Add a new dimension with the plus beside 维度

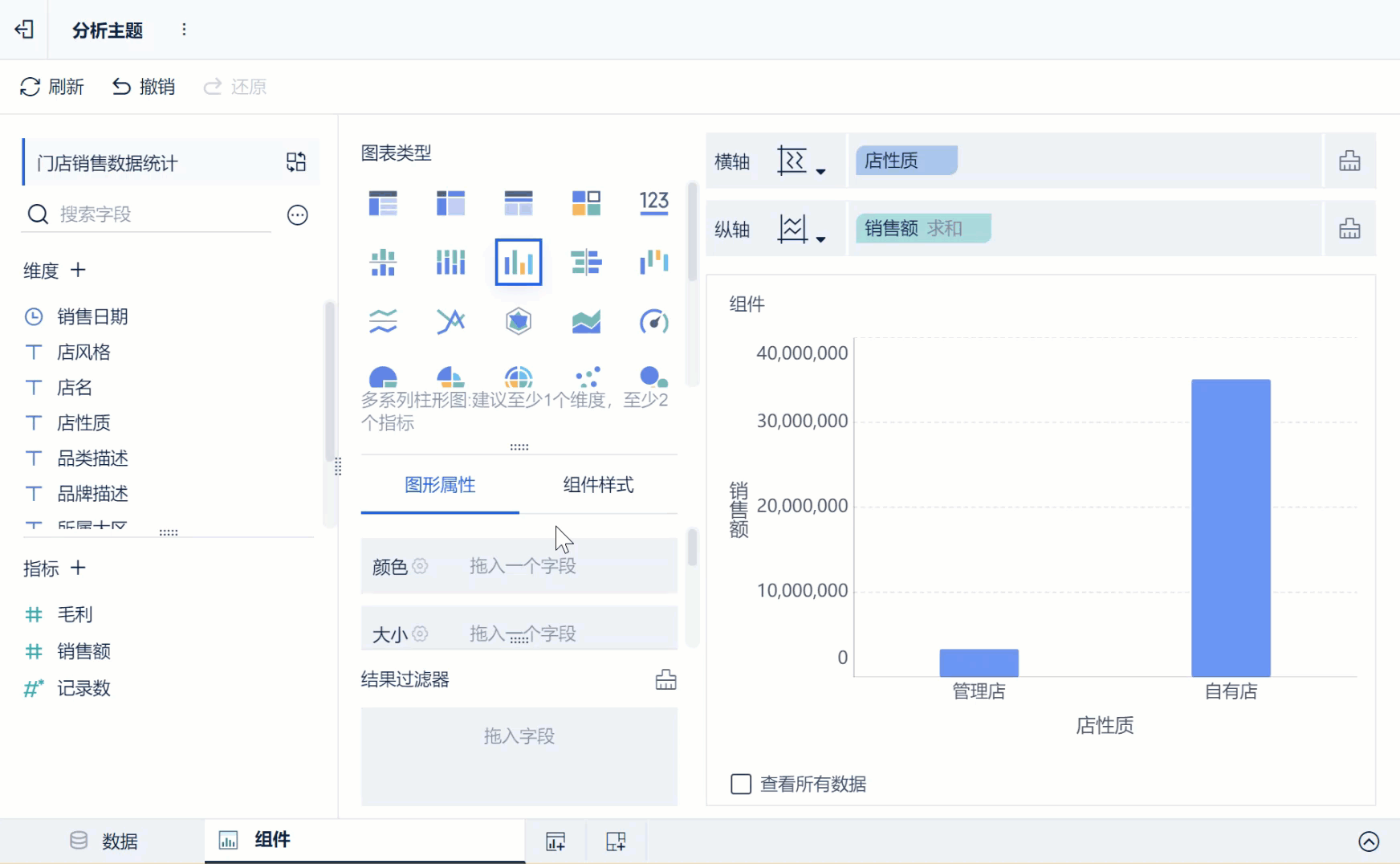point(78,270)
